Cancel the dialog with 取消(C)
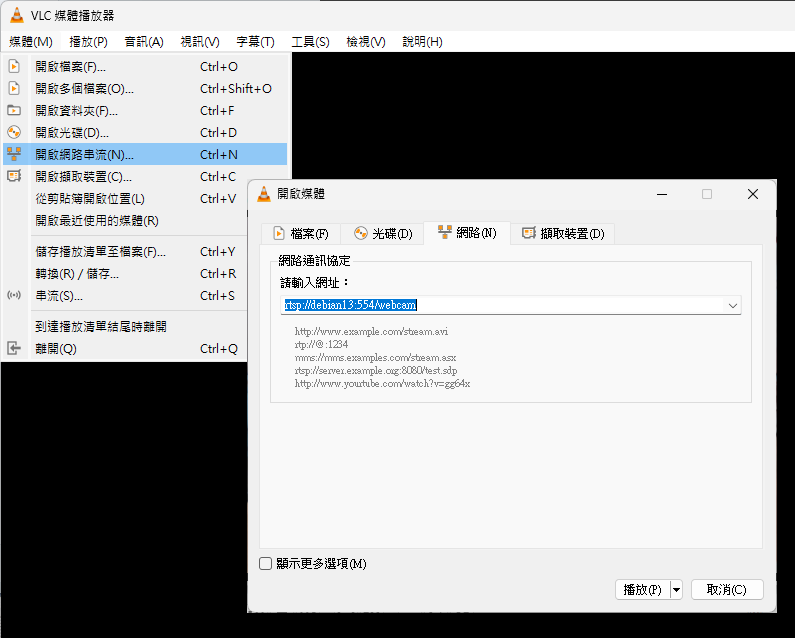The height and width of the screenshot is (638, 795). coord(726,590)
